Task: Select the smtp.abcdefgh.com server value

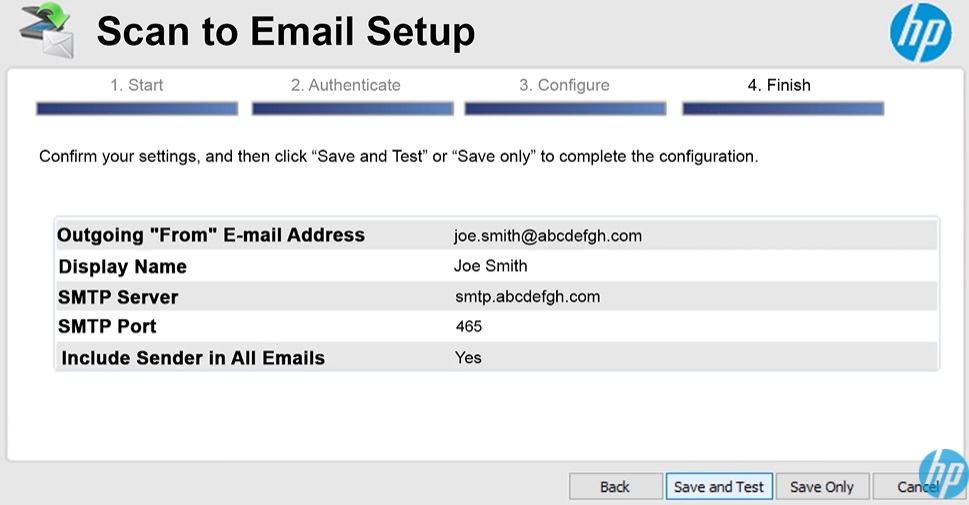Action: tap(527, 297)
